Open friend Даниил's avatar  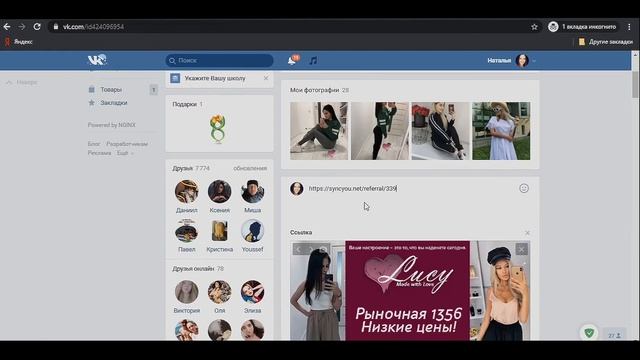coord(187,191)
